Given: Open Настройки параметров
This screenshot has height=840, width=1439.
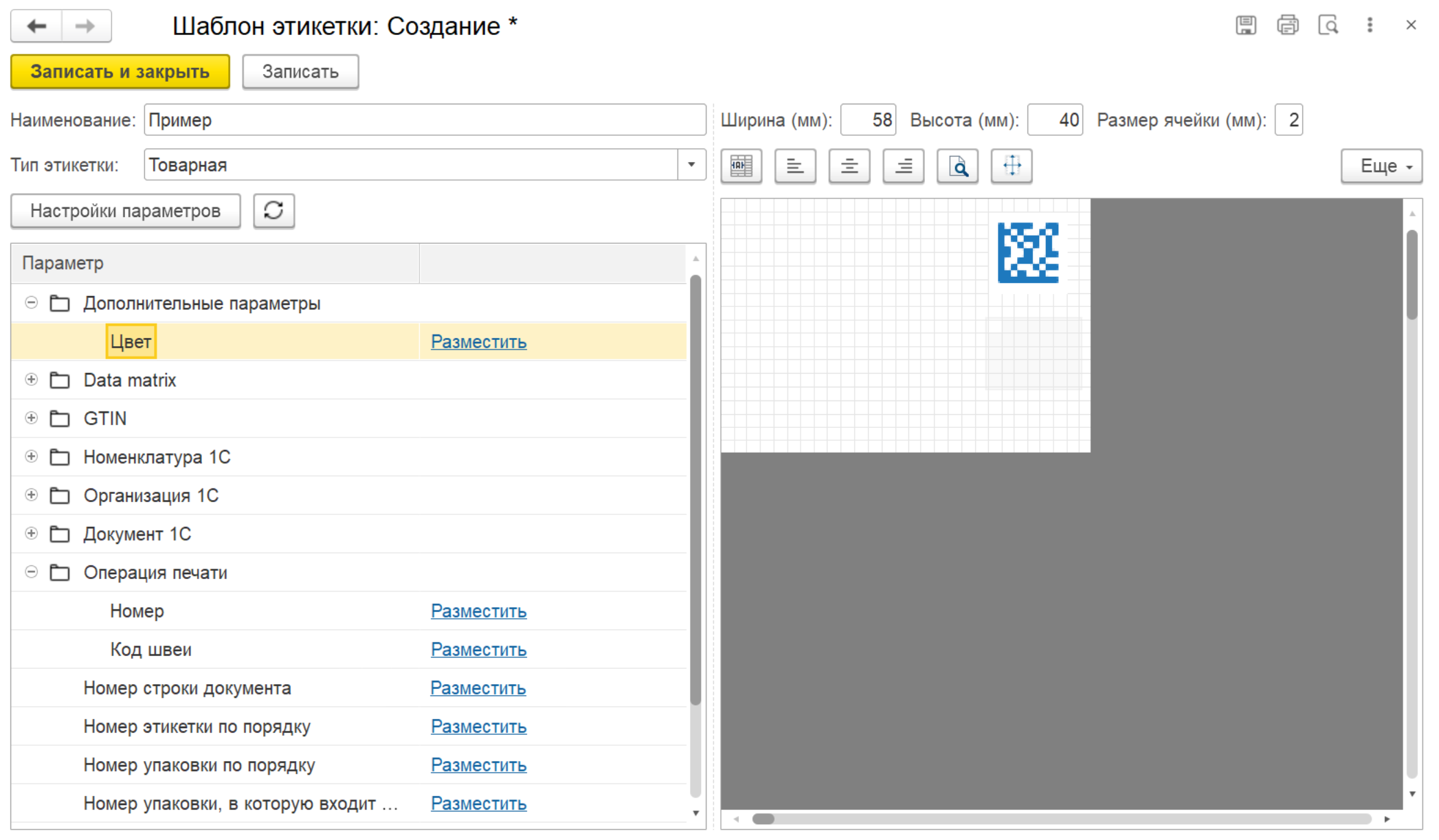Looking at the screenshot, I should click(x=126, y=210).
